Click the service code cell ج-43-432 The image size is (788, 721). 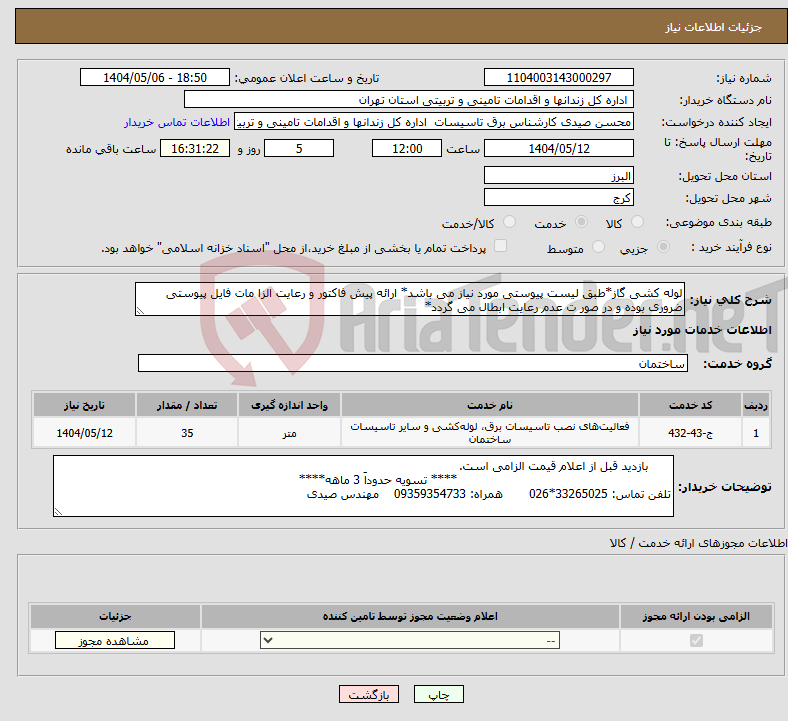pyautogui.click(x=691, y=433)
